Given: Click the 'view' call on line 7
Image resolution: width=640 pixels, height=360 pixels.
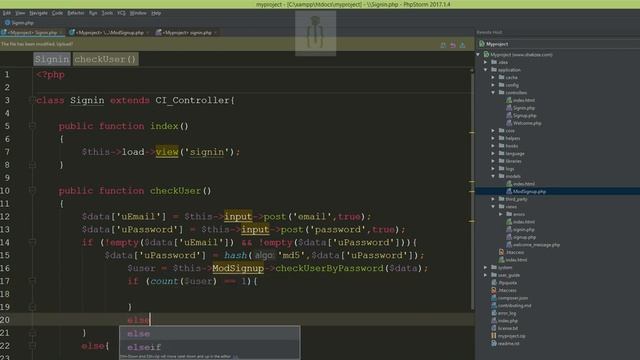Looking at the screenshot, I should click(x=167, y=152).
